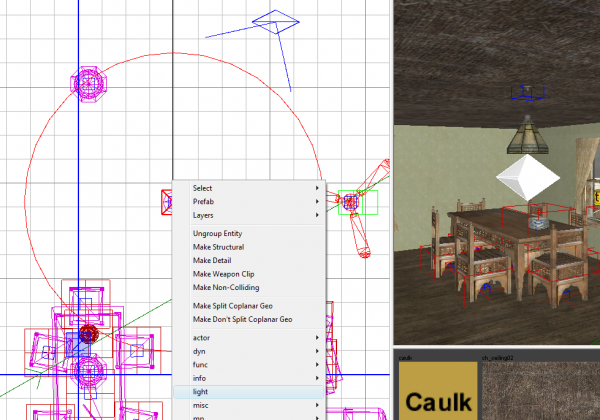Click the white light diamond in 3D view
This screenshot has height=420, width=600.
[528, 177]
